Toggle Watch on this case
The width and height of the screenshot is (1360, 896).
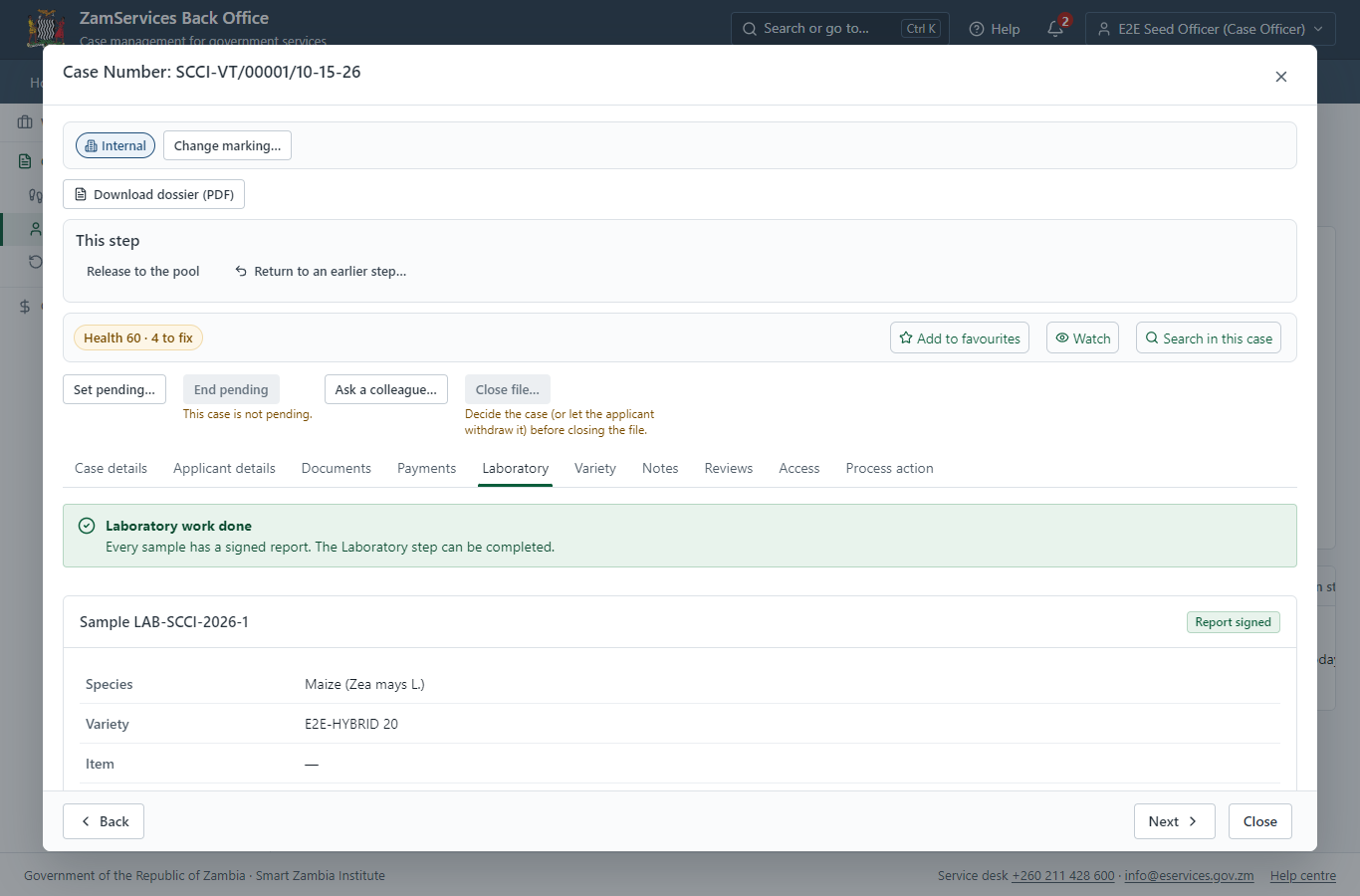(x=1082, y=337)
